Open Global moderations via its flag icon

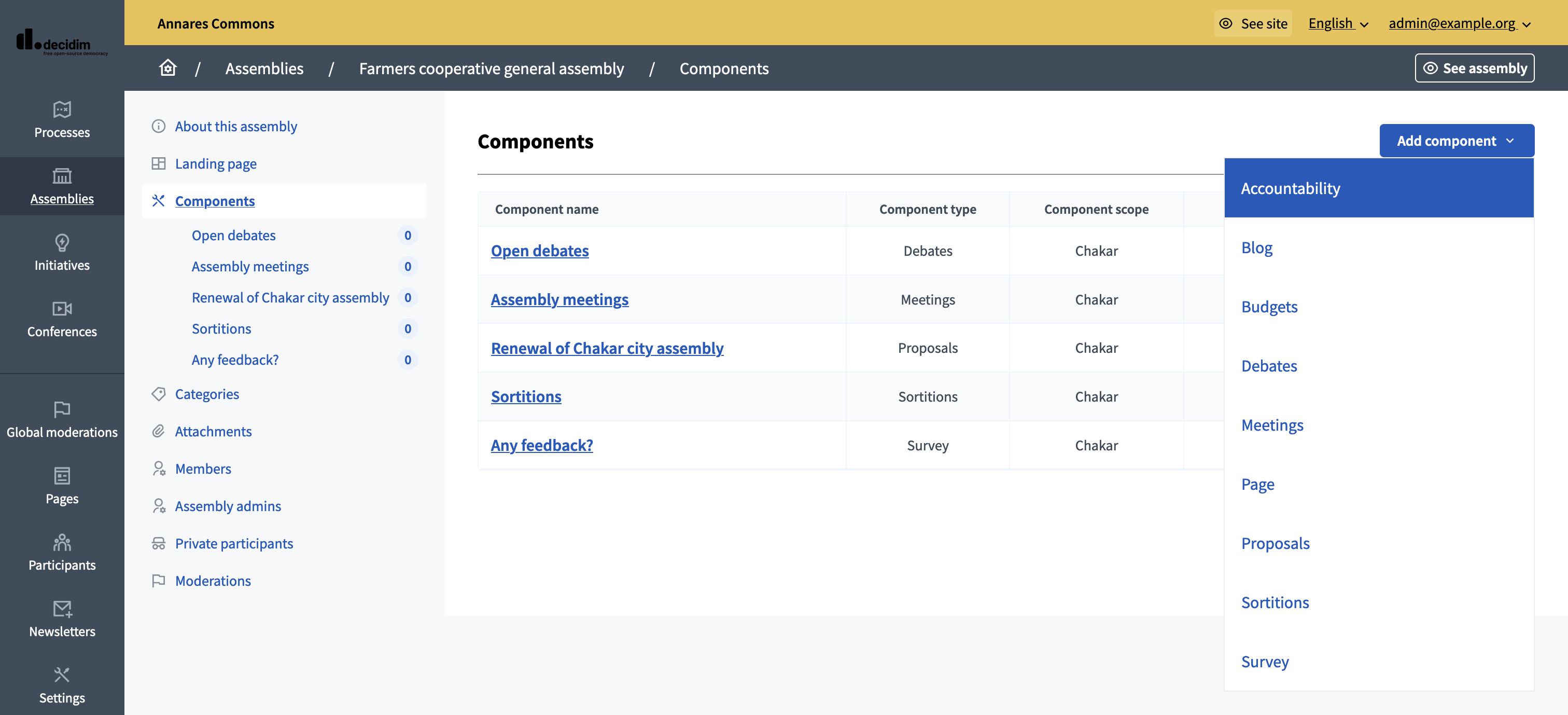coord(62,410)
